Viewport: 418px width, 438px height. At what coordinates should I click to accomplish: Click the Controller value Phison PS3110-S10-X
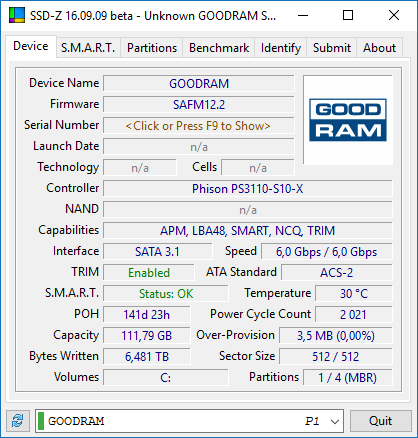248,189
